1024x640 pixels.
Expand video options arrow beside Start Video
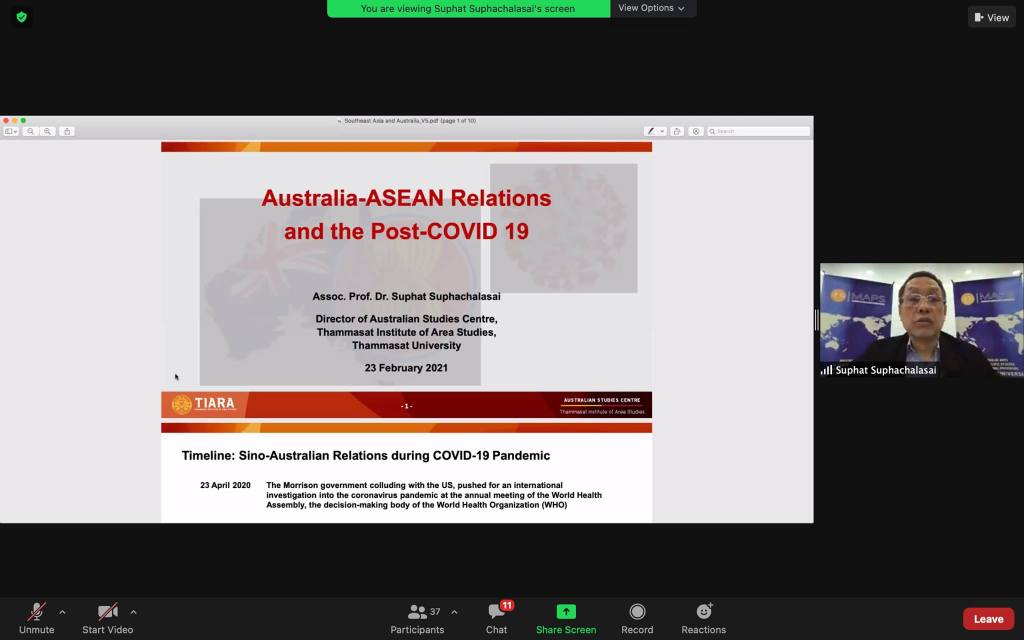pos(133,612)
